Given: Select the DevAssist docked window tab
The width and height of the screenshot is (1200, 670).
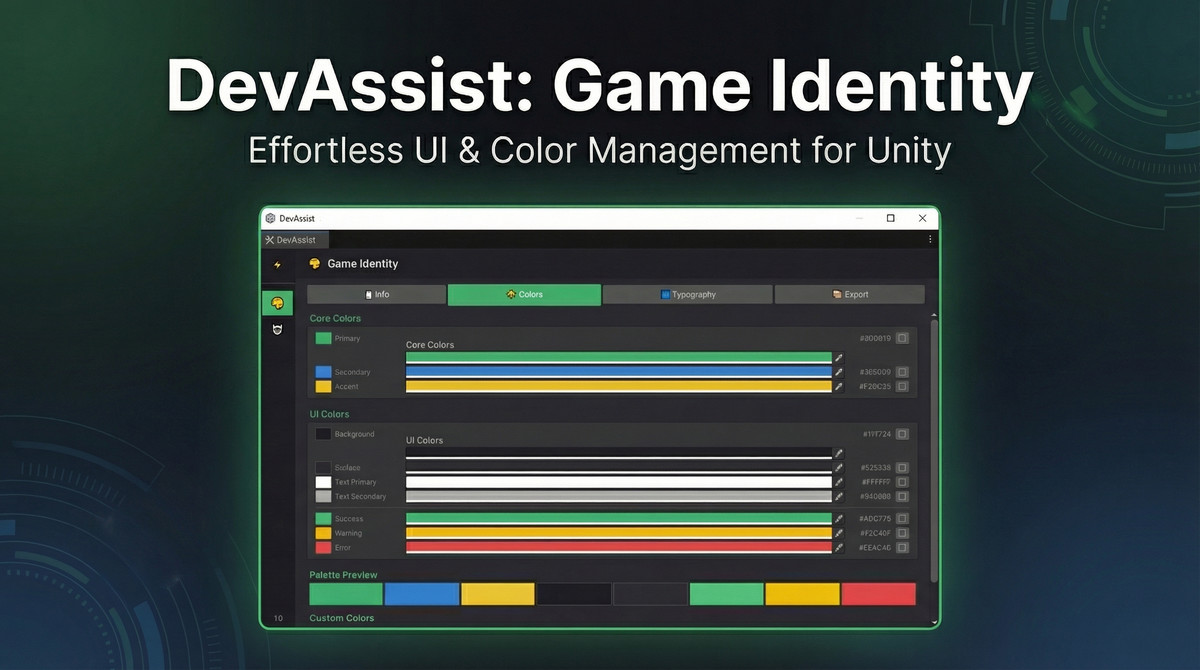Looking at the screenshot, I should tap(295, 240).
